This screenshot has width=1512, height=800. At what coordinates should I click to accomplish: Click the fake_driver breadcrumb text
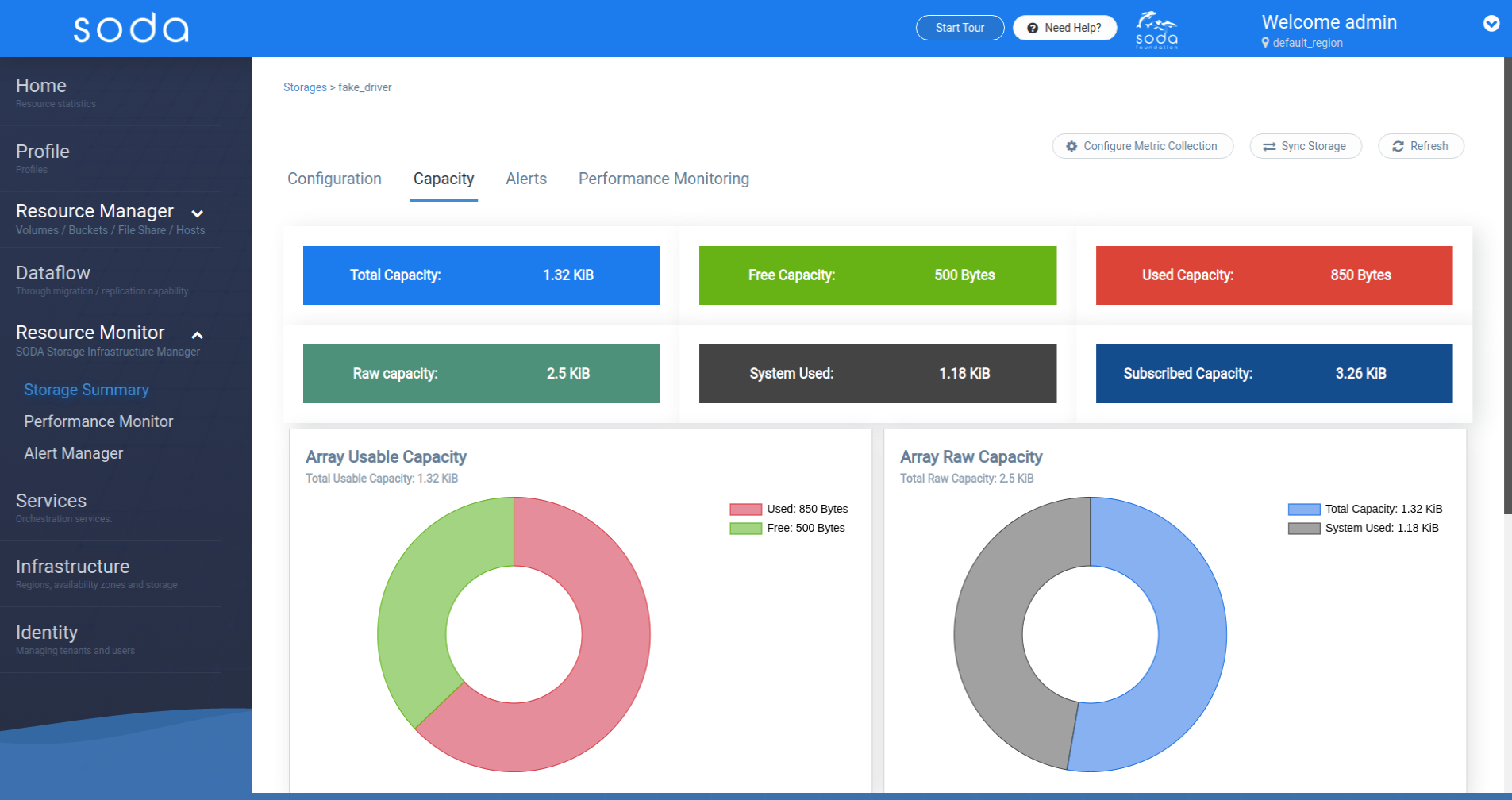point(365,87)
